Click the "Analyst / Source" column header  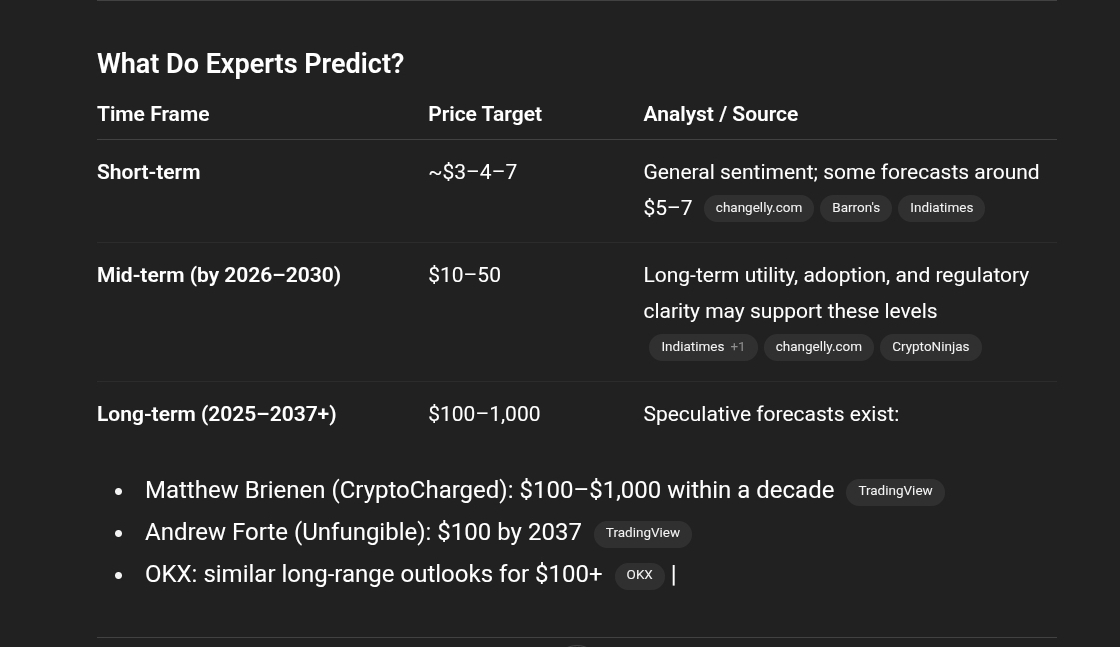pos(720,114)
